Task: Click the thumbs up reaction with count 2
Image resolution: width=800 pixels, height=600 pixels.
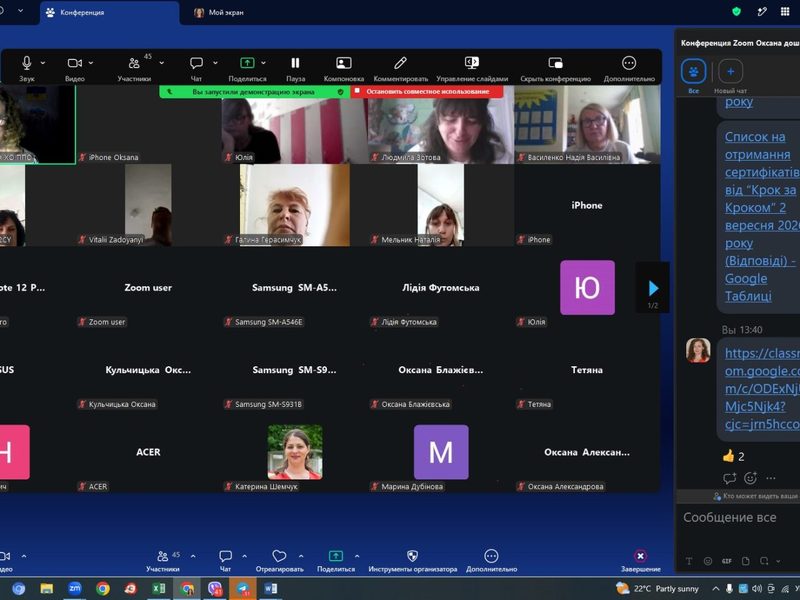Action: [734, 456]
